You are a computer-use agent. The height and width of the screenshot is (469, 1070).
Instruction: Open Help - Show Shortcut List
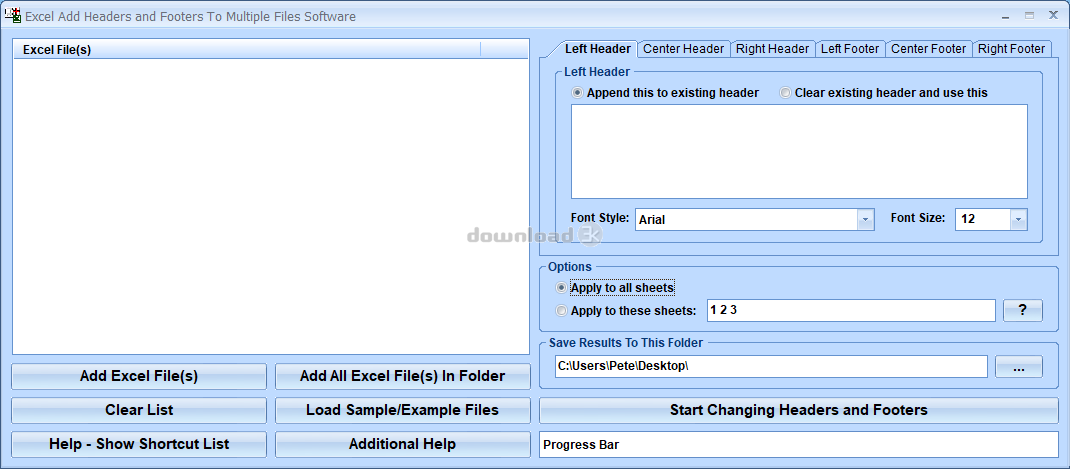tap(139, 444)
